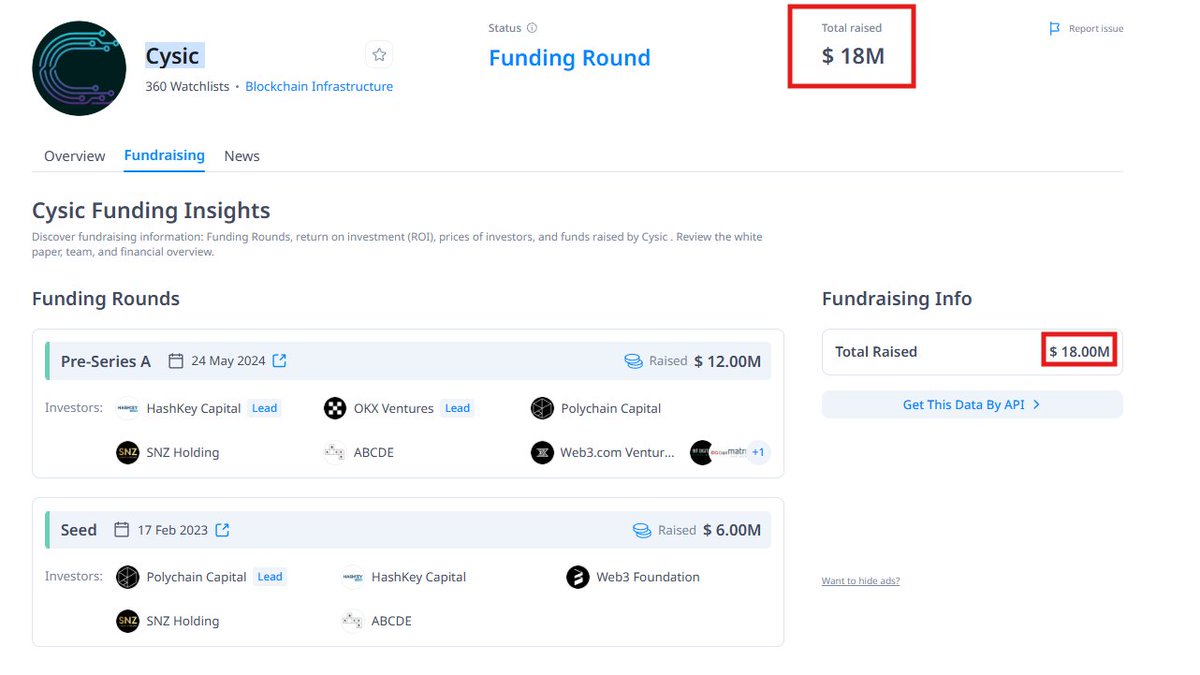Open Polychain Capital name in Pre-Series A

(x=611, y=408)
